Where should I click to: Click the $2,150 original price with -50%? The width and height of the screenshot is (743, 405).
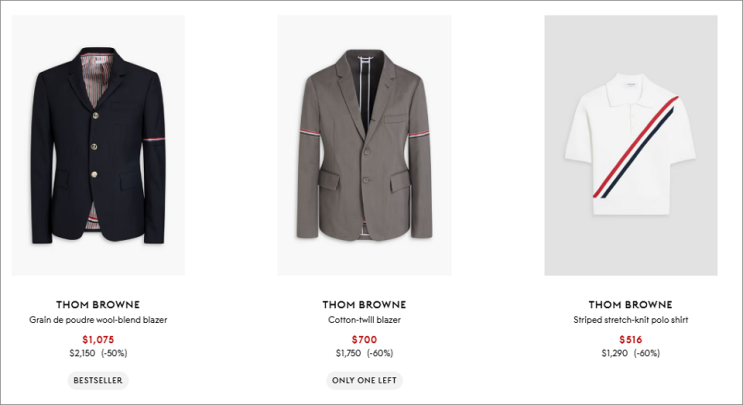point(98,353)
